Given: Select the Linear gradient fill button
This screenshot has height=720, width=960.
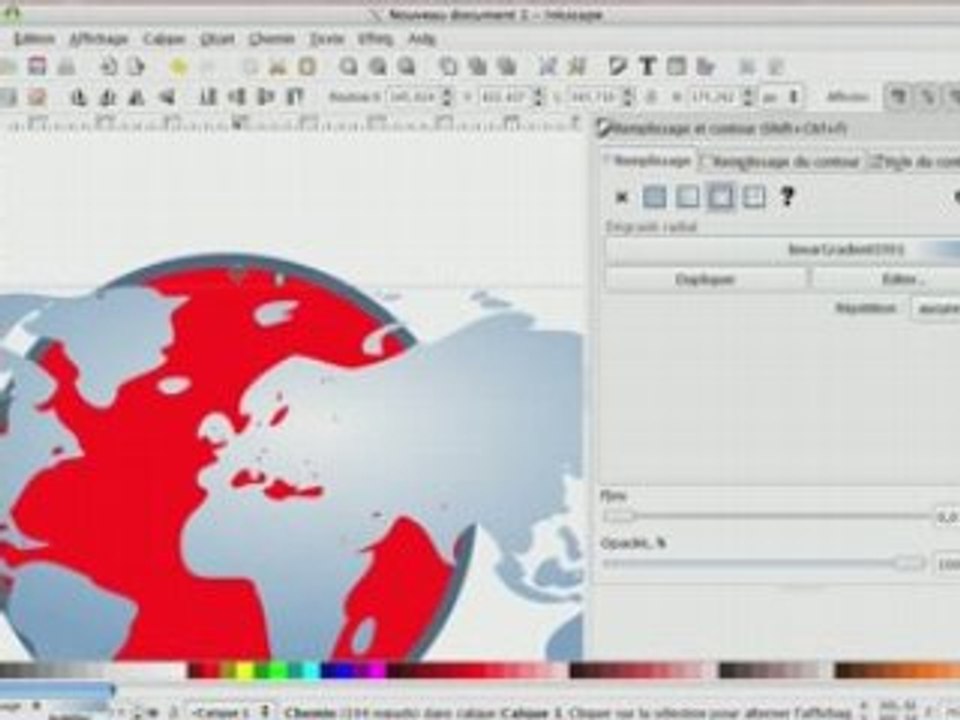Looking at the screenshot, I should (x=688, y=197).
